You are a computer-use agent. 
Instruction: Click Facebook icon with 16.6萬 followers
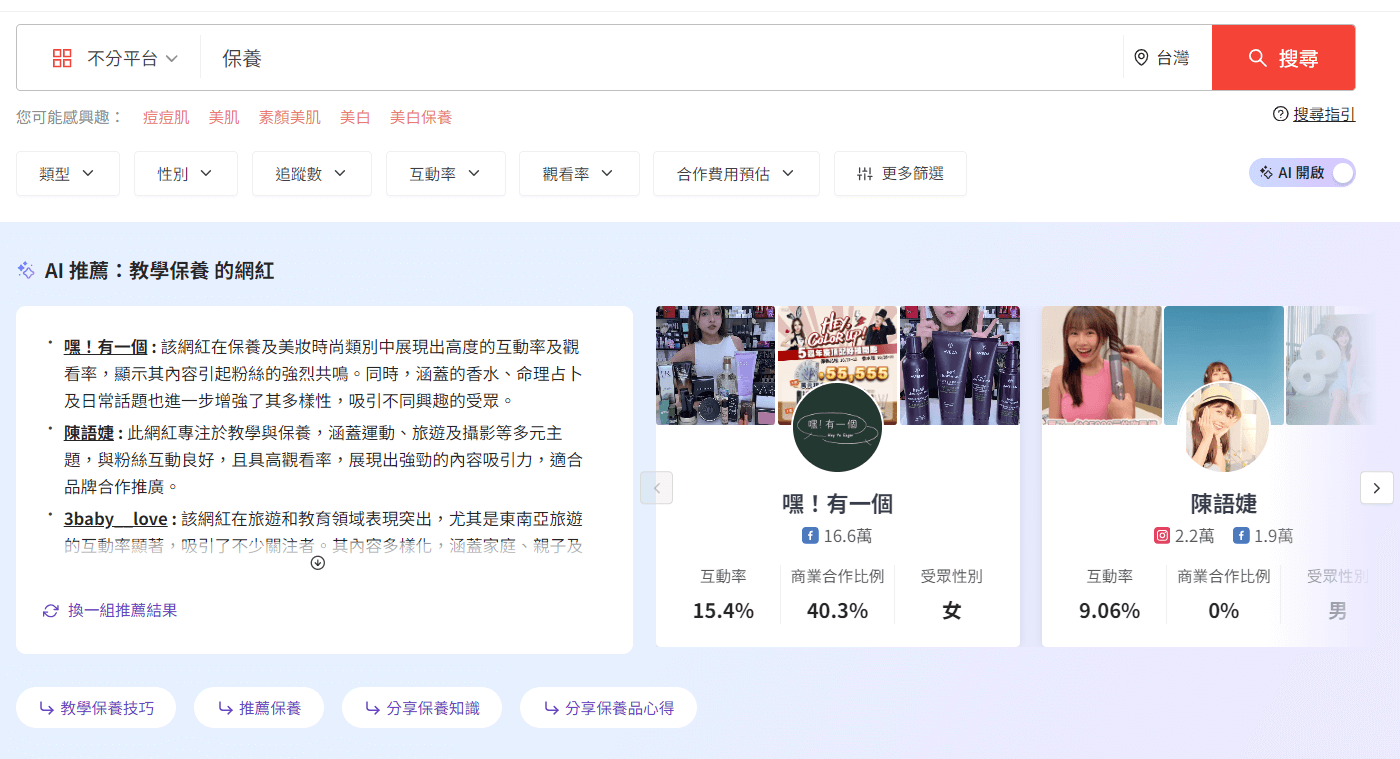tap(810, 536)
